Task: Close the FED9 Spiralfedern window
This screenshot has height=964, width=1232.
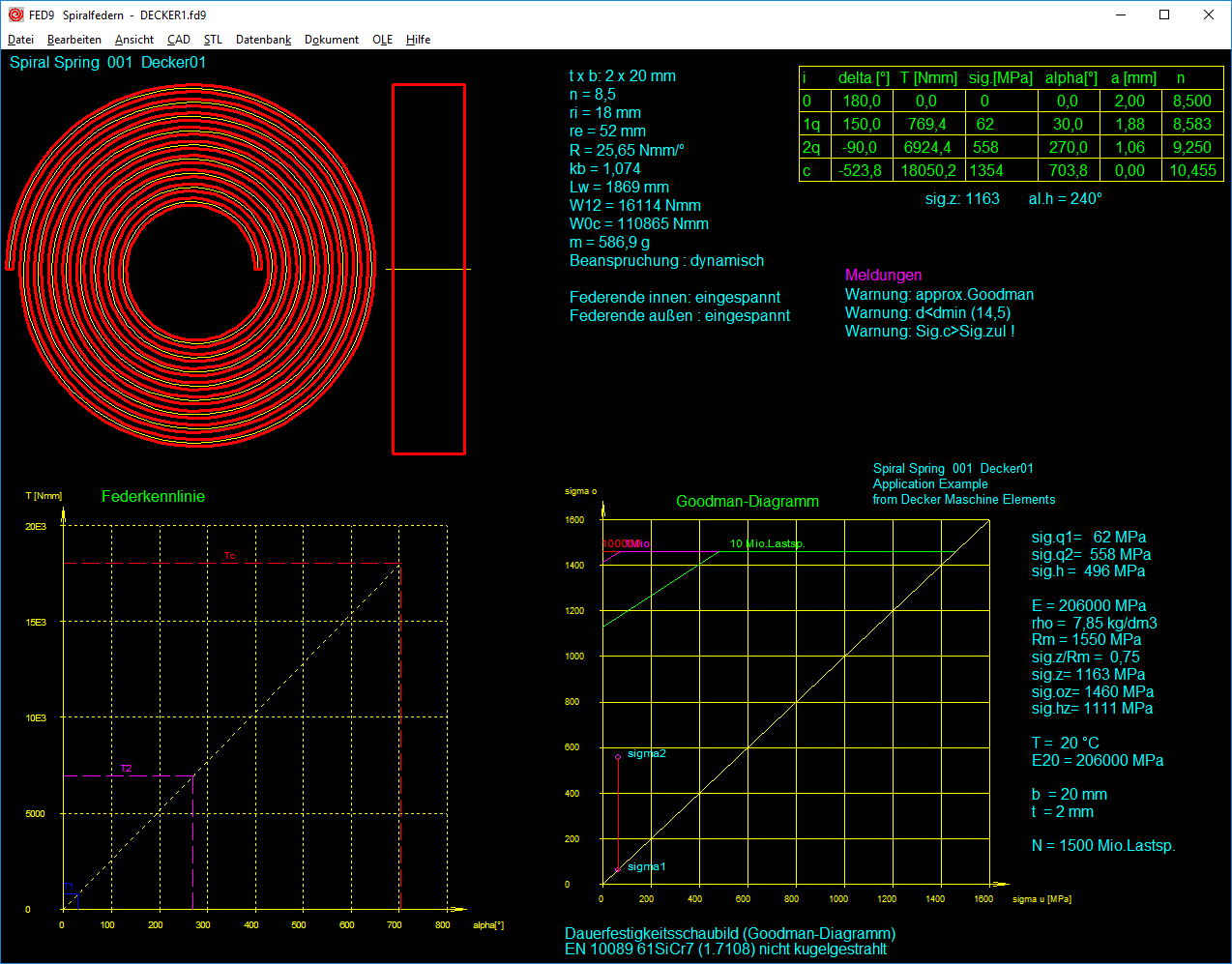Action: click(1209, 15)
